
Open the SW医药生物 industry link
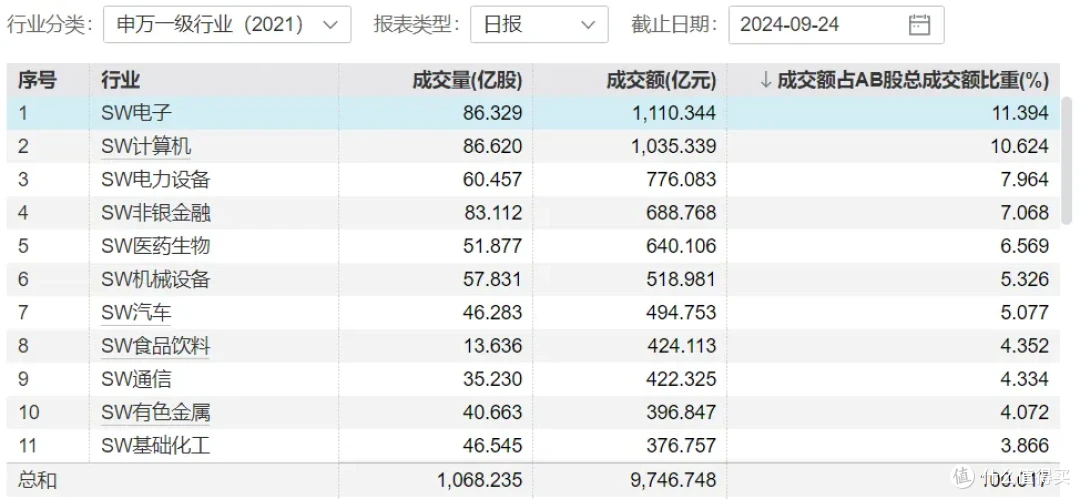[x=156, y=246]
